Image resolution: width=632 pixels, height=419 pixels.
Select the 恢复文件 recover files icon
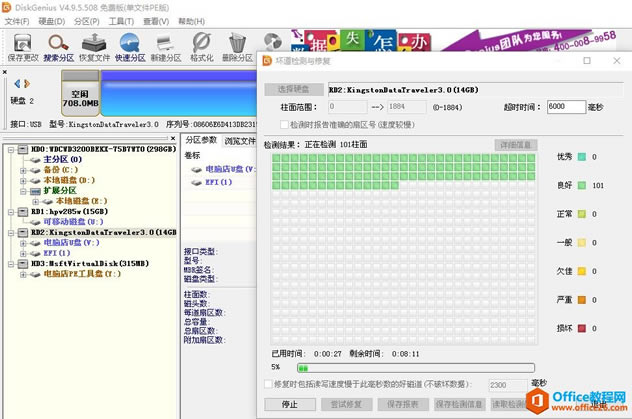(x=94, y=48)
